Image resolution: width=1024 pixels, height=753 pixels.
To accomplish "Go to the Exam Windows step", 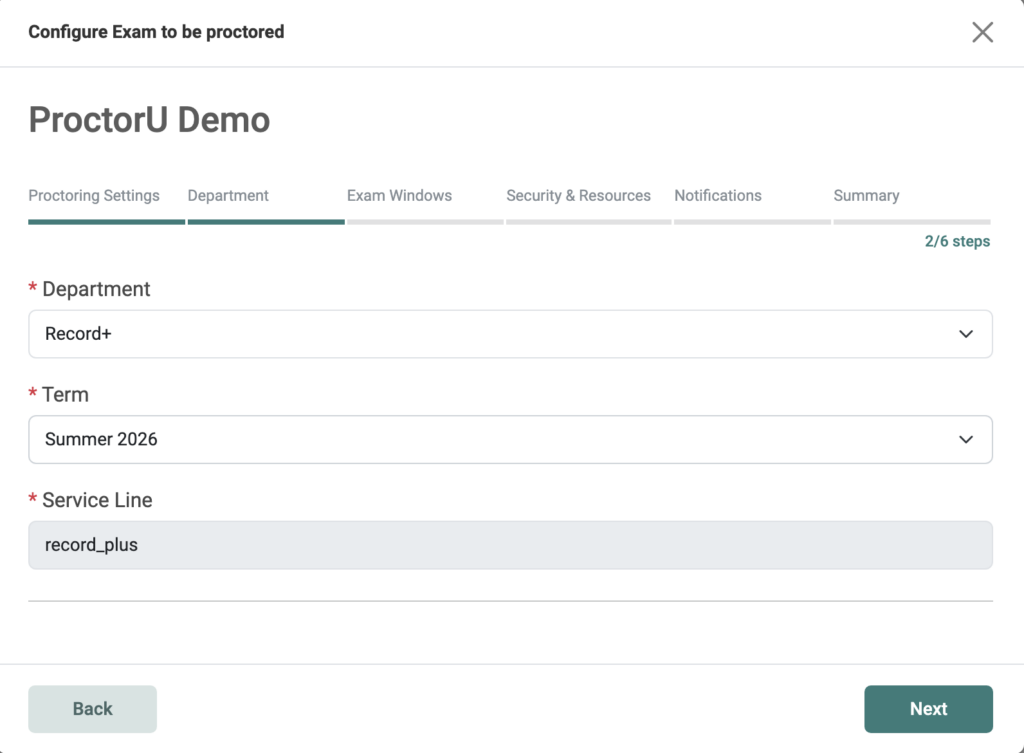I will (x=399, y=196).
